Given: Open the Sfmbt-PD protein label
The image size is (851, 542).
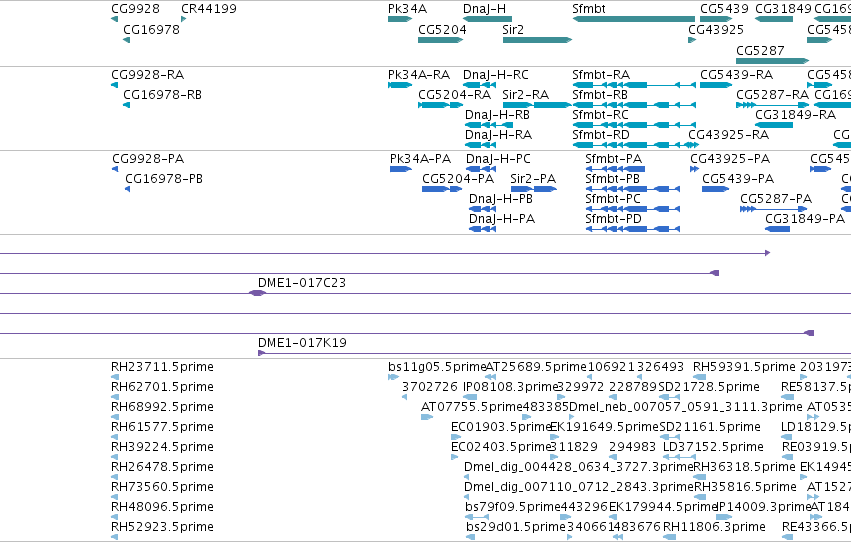Looking at the screenshot, I should [613, 219].
